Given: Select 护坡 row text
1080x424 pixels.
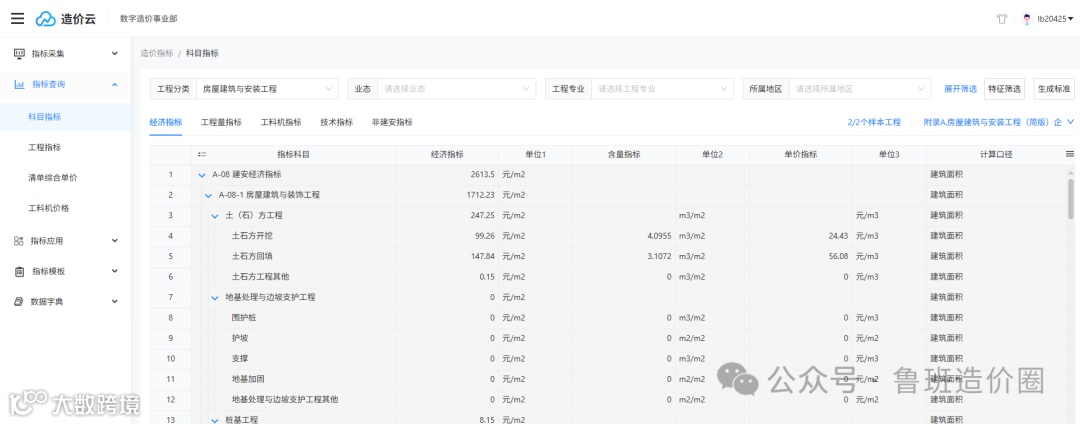Looking at the screenshot, I should [241, 339].
